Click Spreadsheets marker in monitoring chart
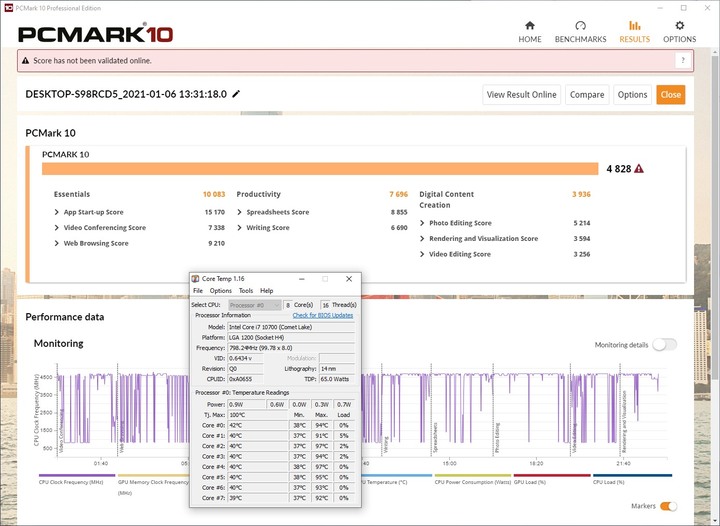Screen dimensions: 720x526 coord(435,437)
